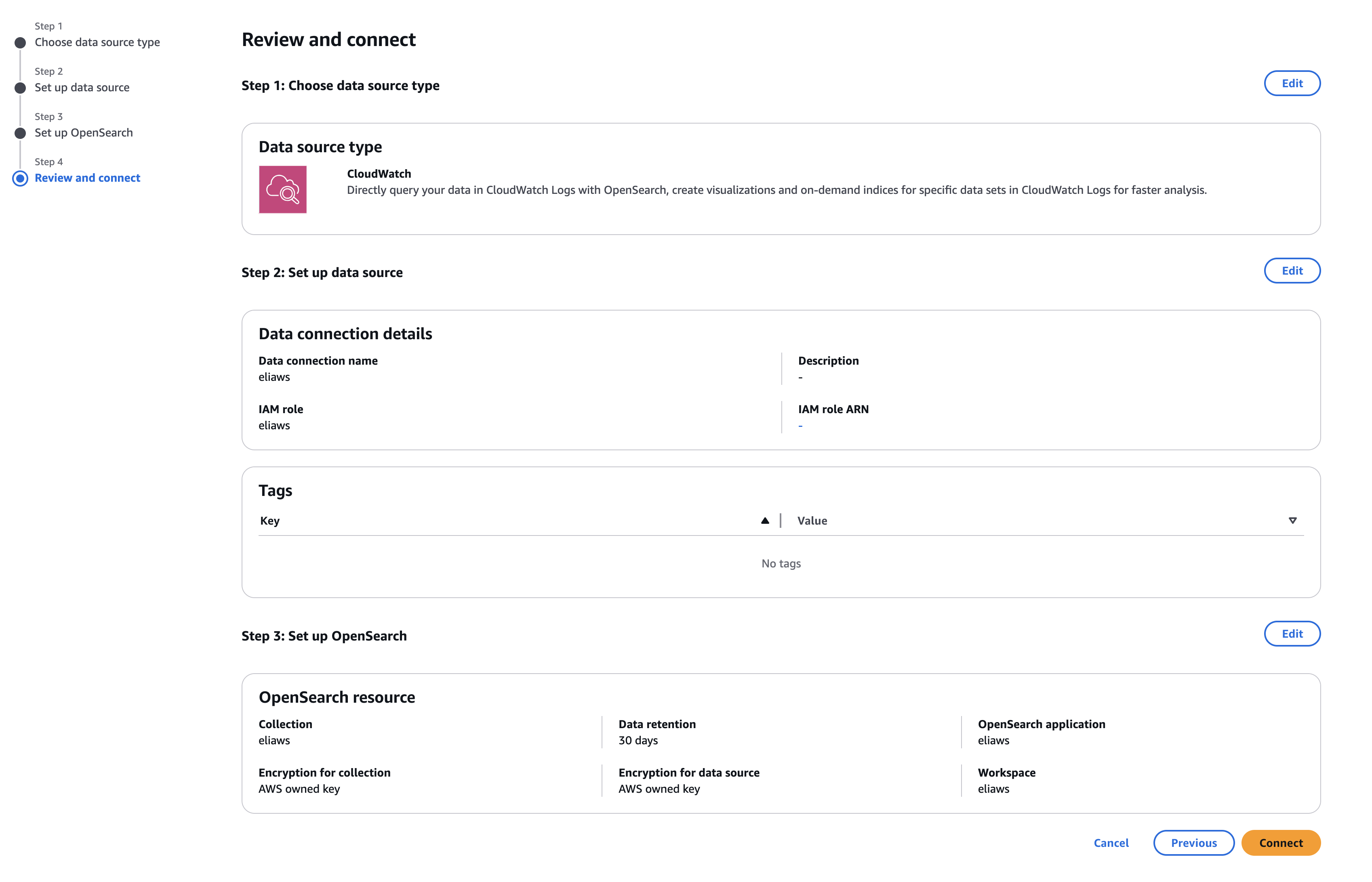The image size is (1372, 882).
Task: Click the CloudWatch data source icon
Action: 282,189
